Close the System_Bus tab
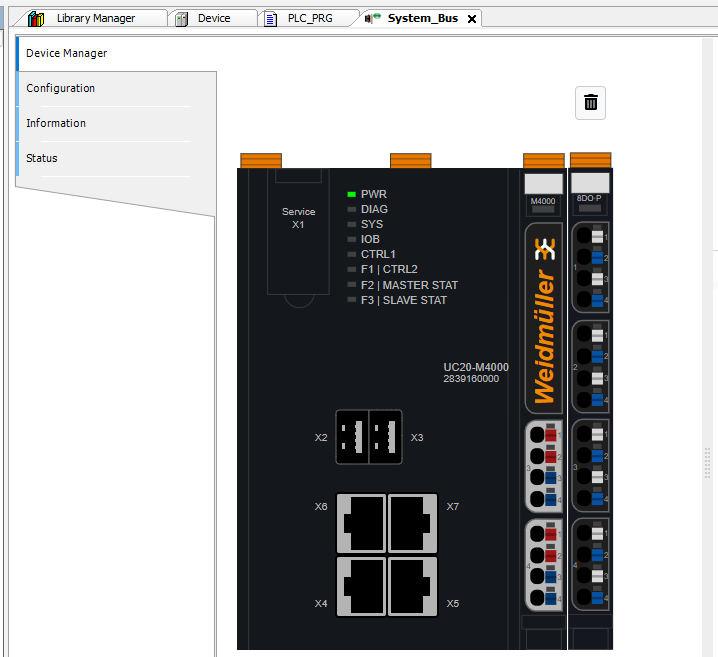The image size is (718, 657). click(x=472, y=19)
